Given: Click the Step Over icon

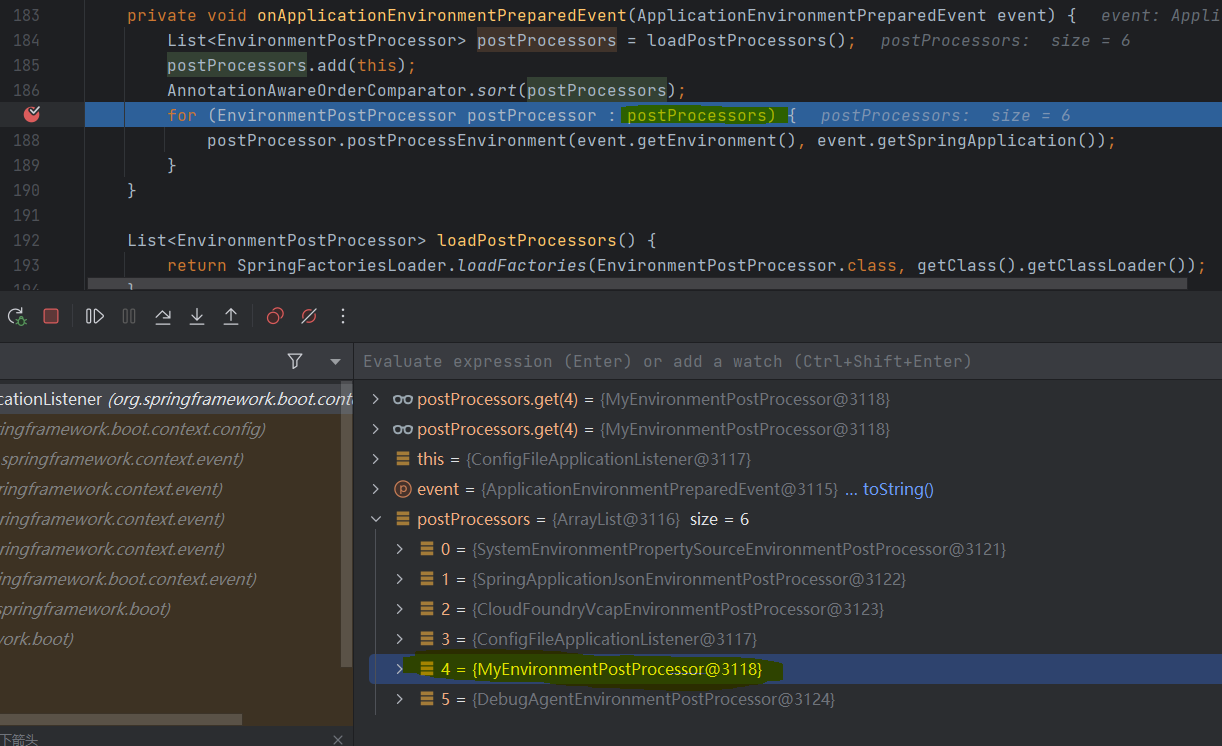Looking at the screenshot, I should tap(163, 316).
